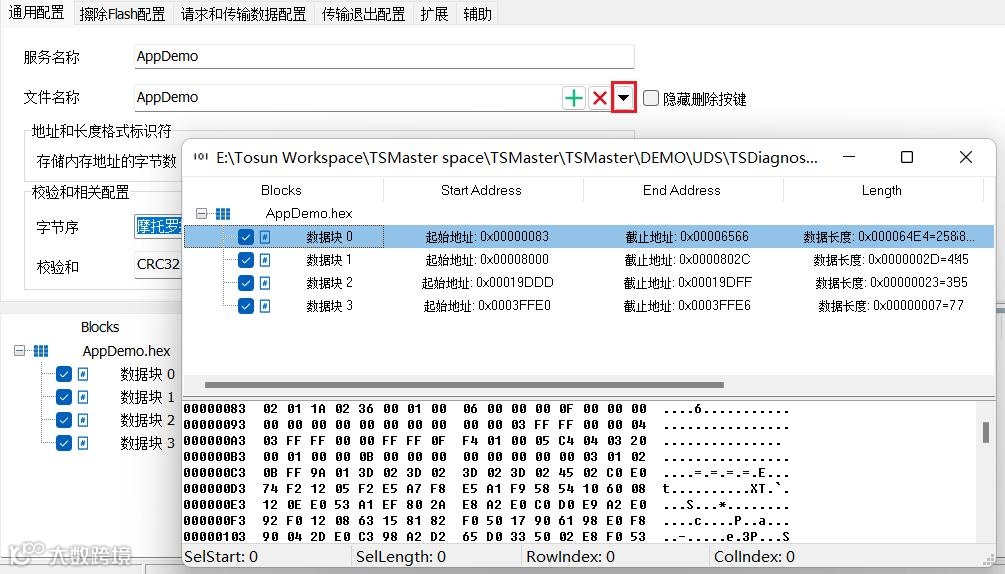
Task: Click the block icon of 数据块 2 in hex viewer
Action: point(265,283)
